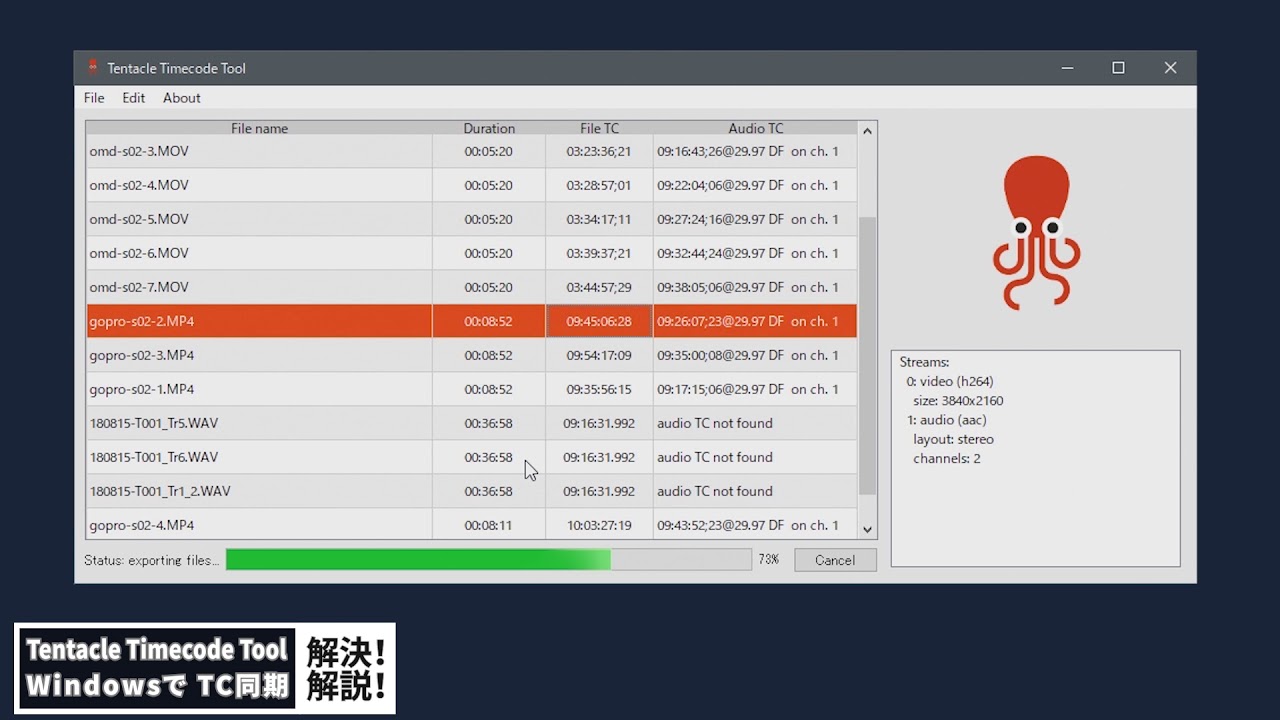Screen dimensions: 1280x720
Task: Click duration 00:08:11 of gopro-s02-4.MP4
Action: [488, 525]
